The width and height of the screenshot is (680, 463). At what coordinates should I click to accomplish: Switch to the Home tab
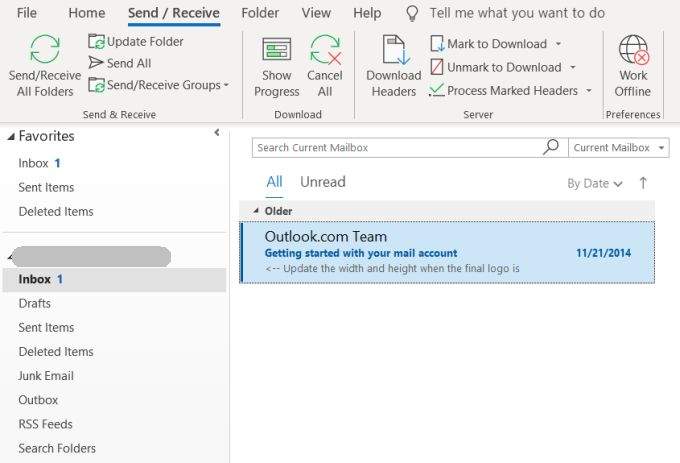tap(87, 13)
